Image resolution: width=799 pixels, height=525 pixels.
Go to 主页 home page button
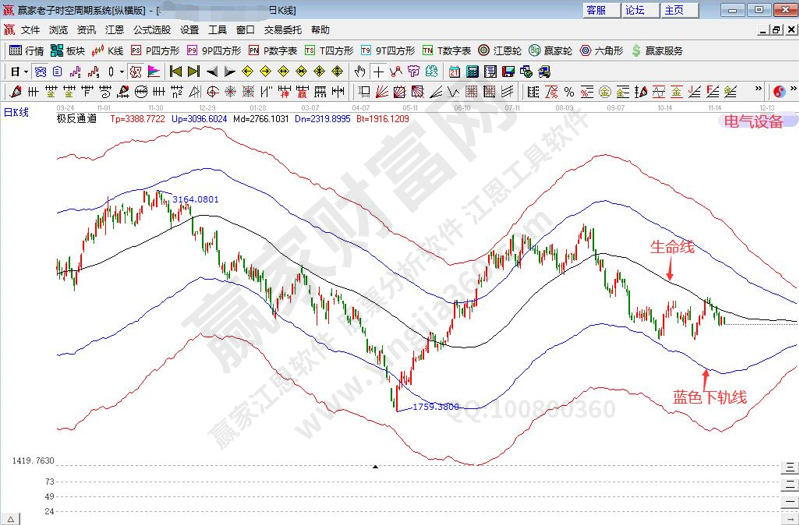(x=674, y=10)
